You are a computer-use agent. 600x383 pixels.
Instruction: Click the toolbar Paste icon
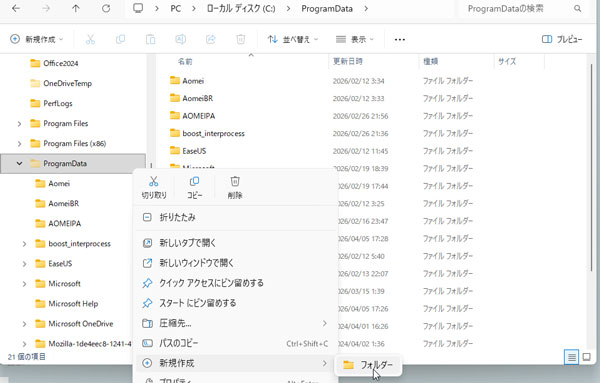pyautogui.click(x=150, y=39)
